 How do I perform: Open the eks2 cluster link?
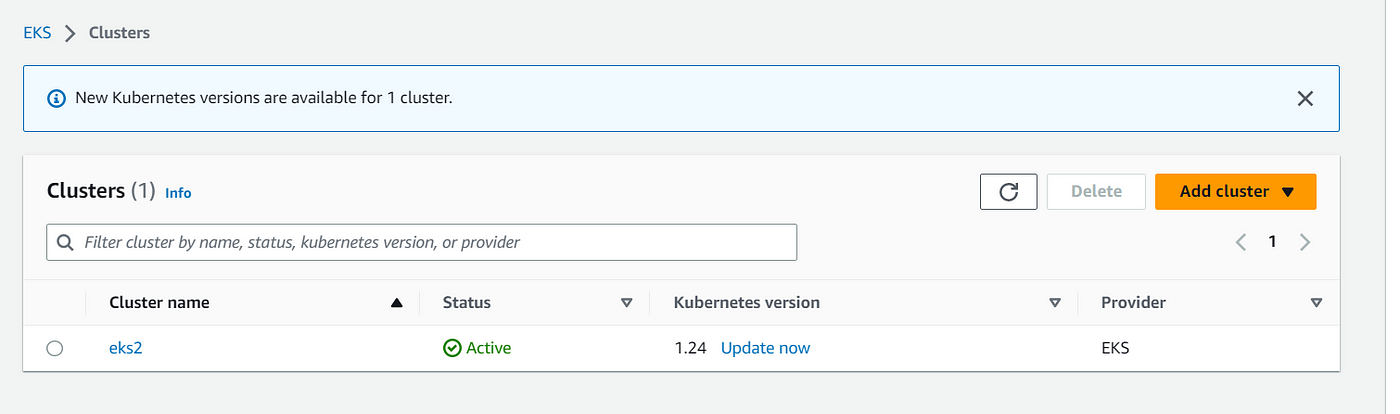point(126,348)
